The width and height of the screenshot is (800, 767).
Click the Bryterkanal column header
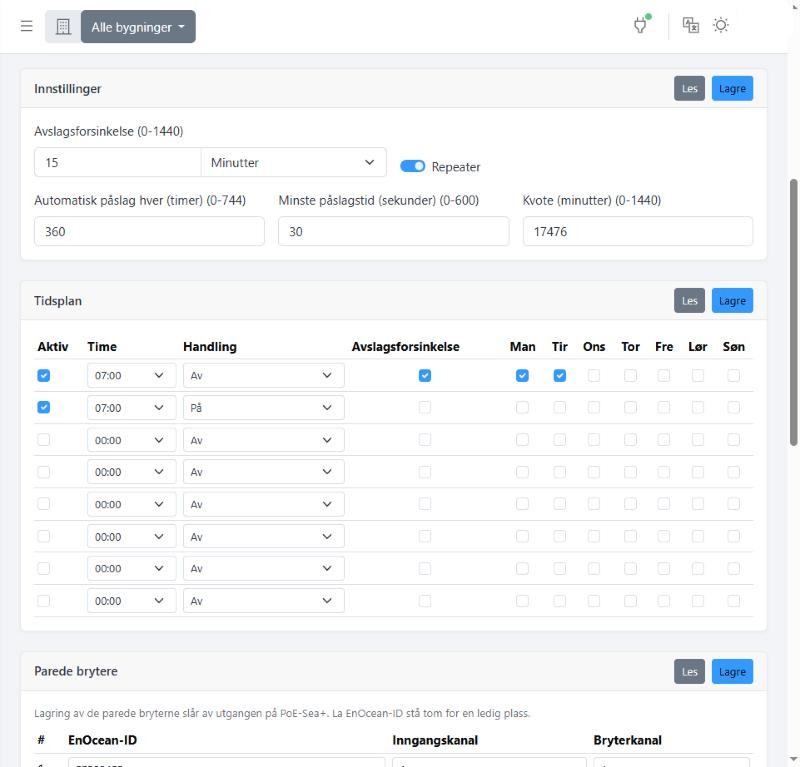coord(628,740)
